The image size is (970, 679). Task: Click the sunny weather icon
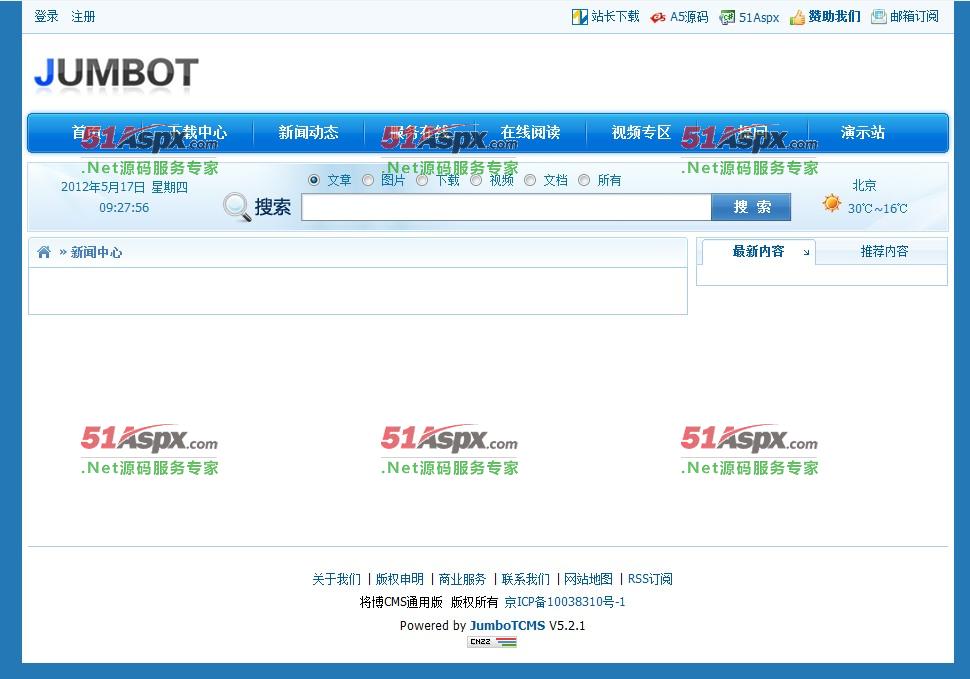click(x=831, y=203)
